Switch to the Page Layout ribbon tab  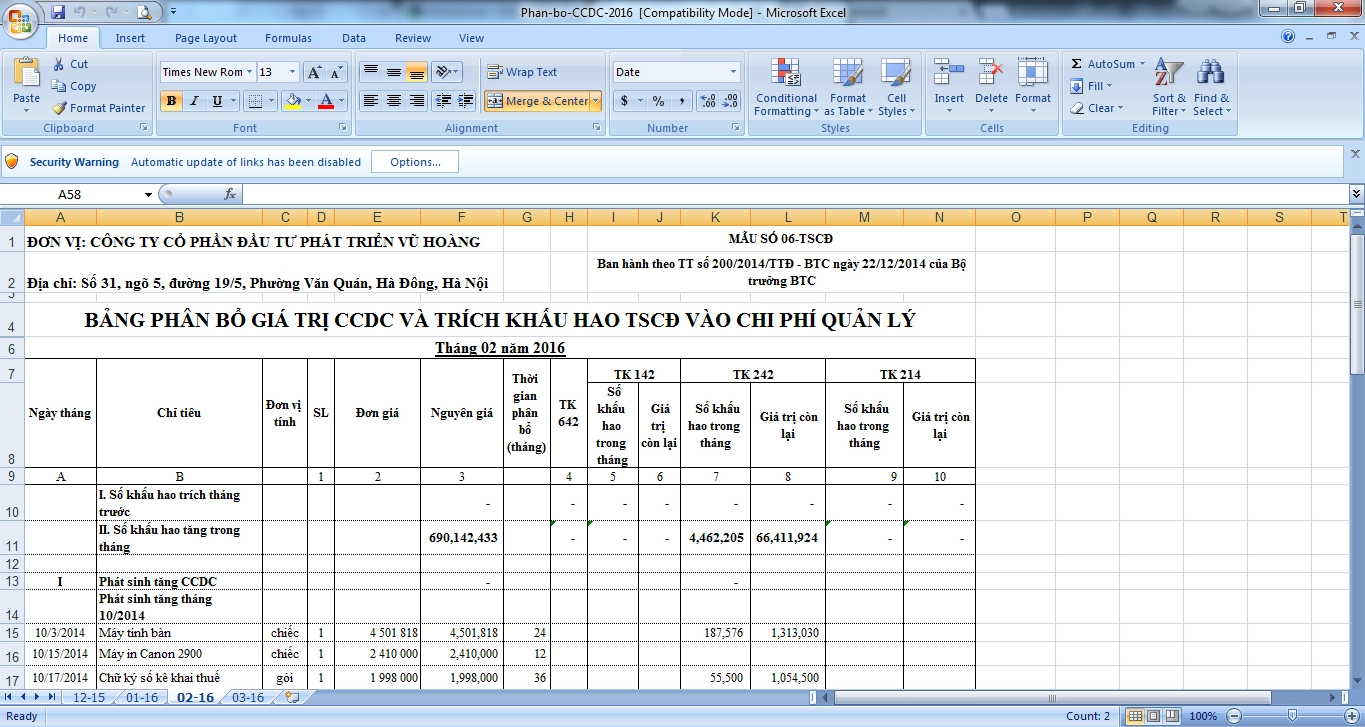tap(206, 38)
